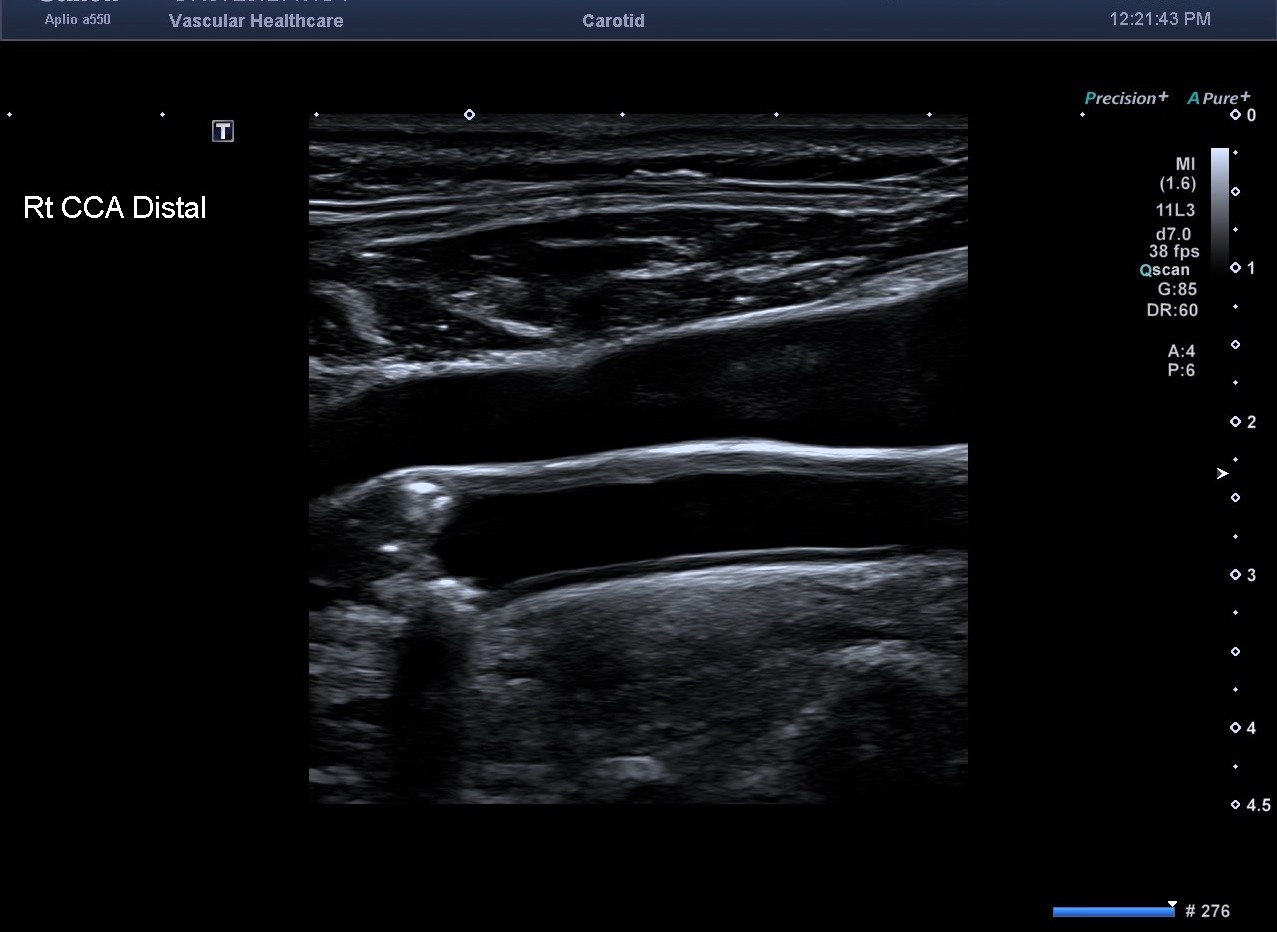Screen dimensions: 1277x932
Task: Click the depth scale label "4"
Action: pyautogui.click(x=1251, y=729)
